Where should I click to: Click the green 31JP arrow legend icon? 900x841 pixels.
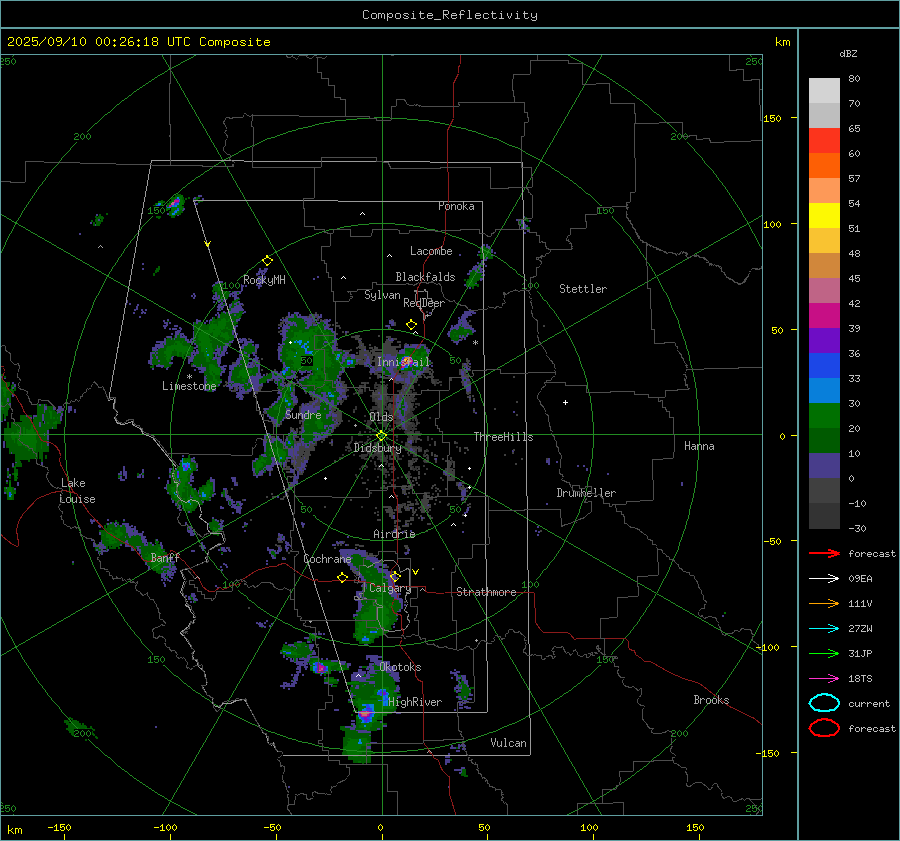pyautogui.click(x=824, y=653)
